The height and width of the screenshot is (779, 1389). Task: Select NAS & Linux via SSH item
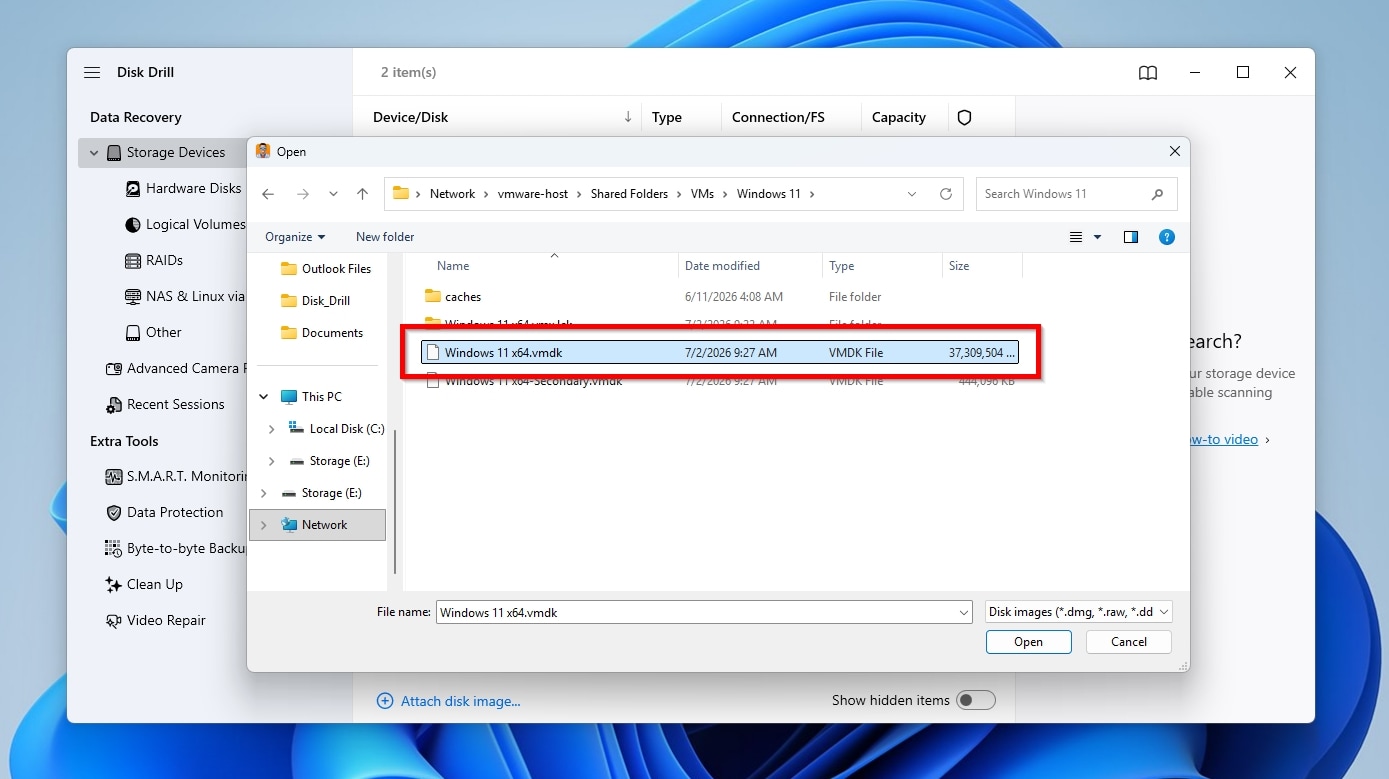pos(185,296)
